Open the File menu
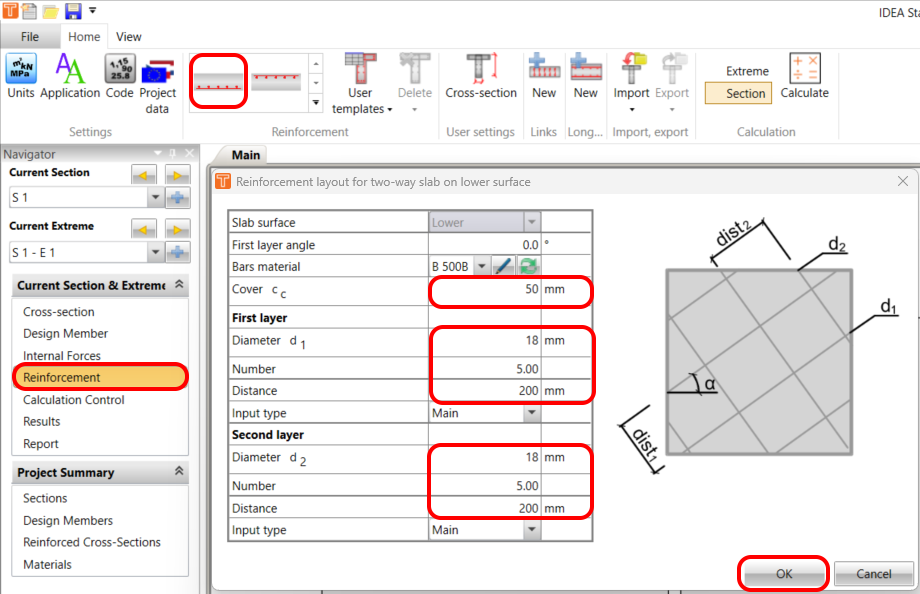The image size is (920, 594). pos(30,36)
